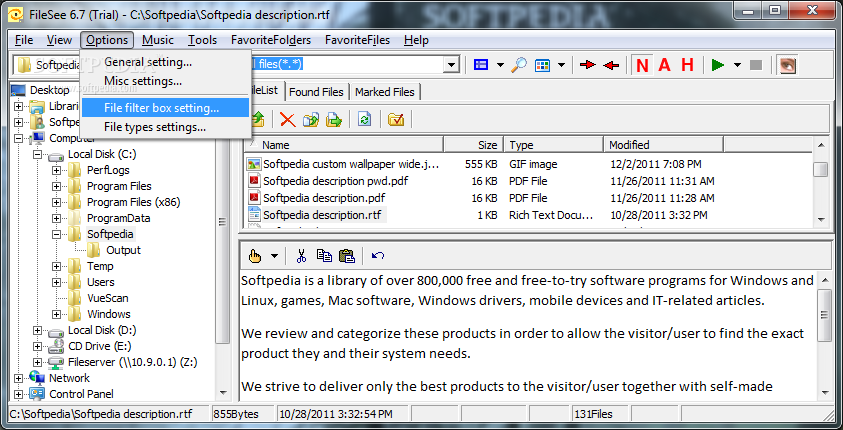Select Softpedia description pwd.pdf file
This screenshot has height=430, width=843.
click(x=335, y=181)
